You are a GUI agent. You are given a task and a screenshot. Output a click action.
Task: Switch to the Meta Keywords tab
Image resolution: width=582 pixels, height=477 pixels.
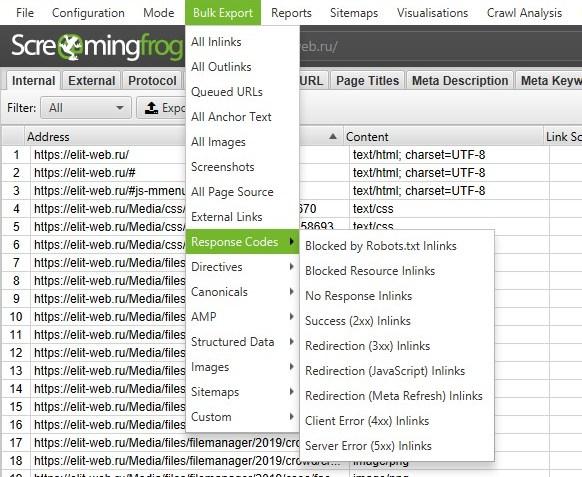(549, 81)
